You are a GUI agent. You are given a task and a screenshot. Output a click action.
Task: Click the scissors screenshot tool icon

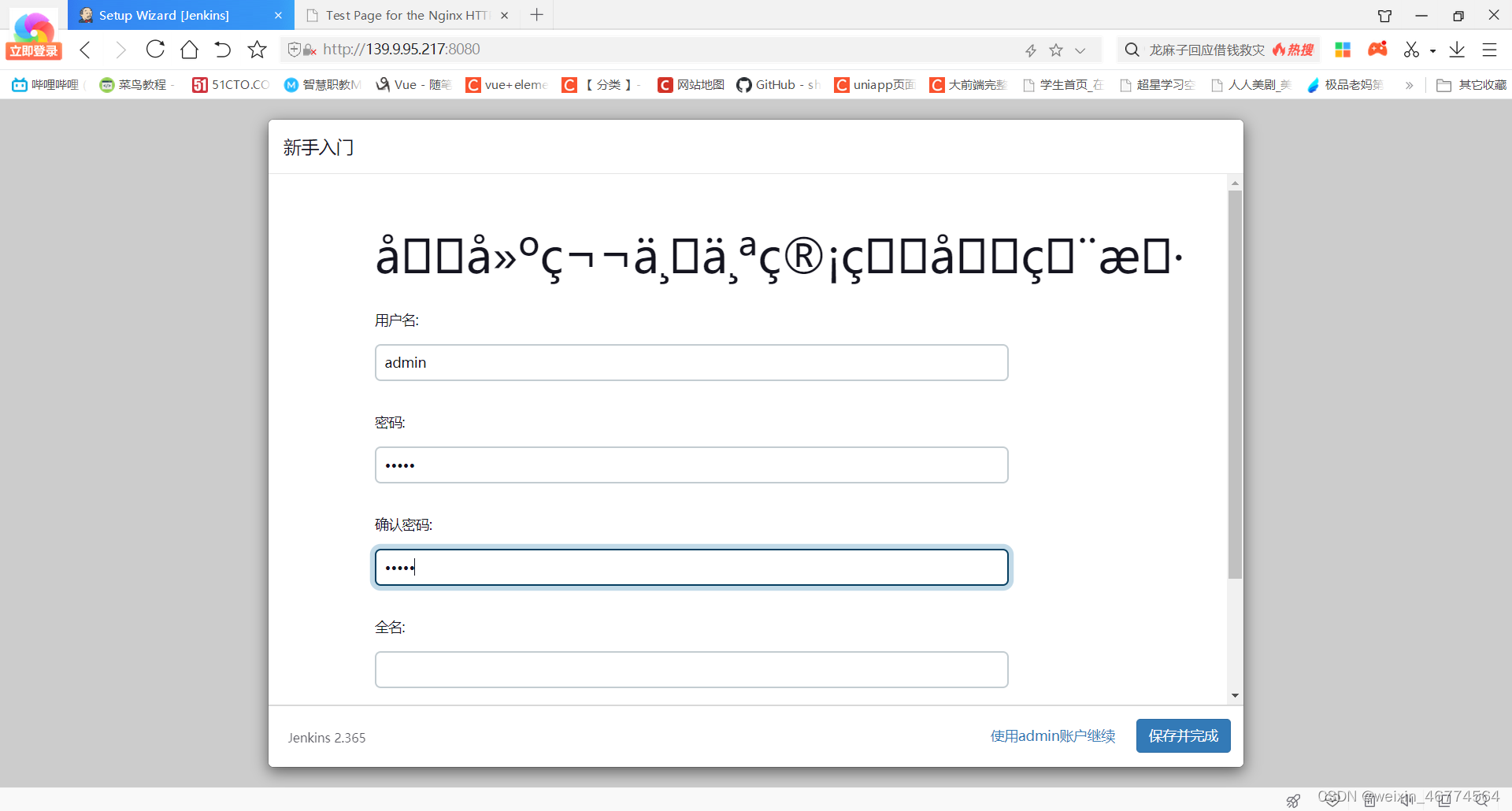coord(1411,50)
